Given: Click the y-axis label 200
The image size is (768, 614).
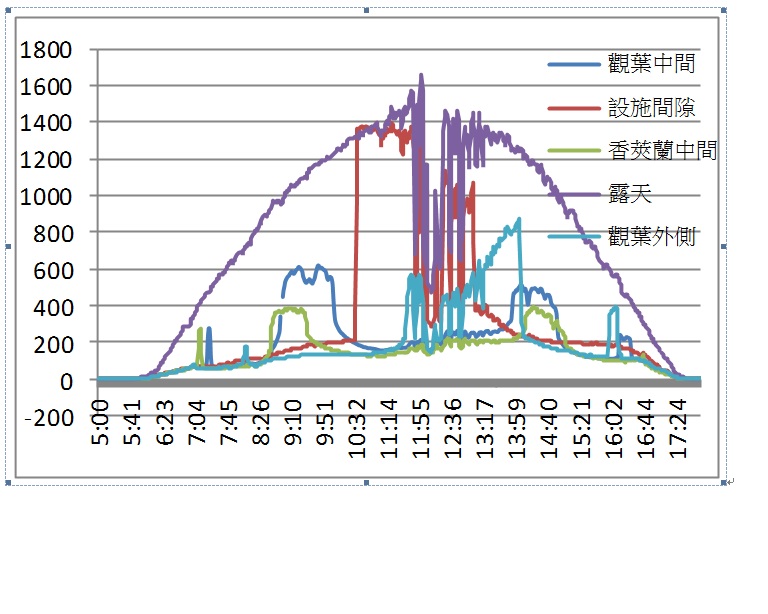Looking at the screenshot, I should tap(53, 344).
